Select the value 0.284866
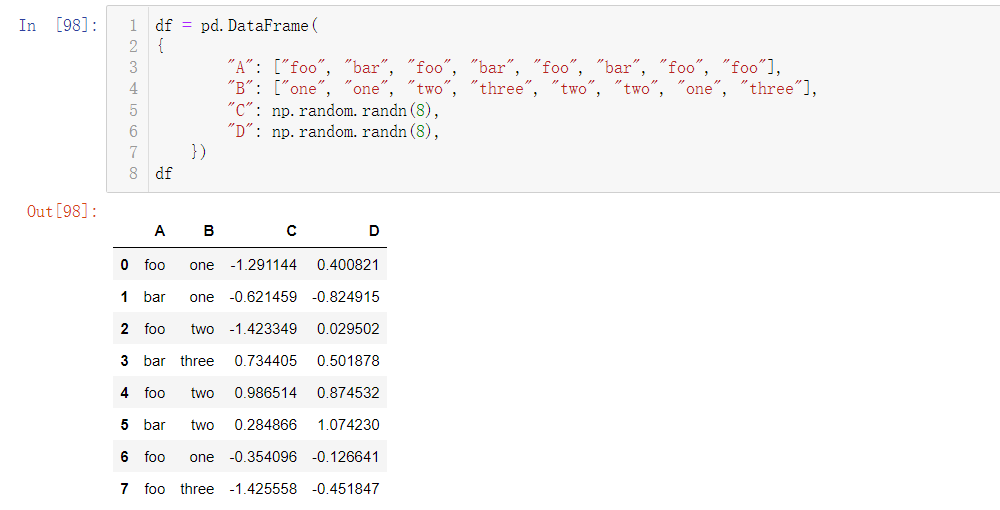Screen dimensions: 1000x510 click(x=266, y=425)
